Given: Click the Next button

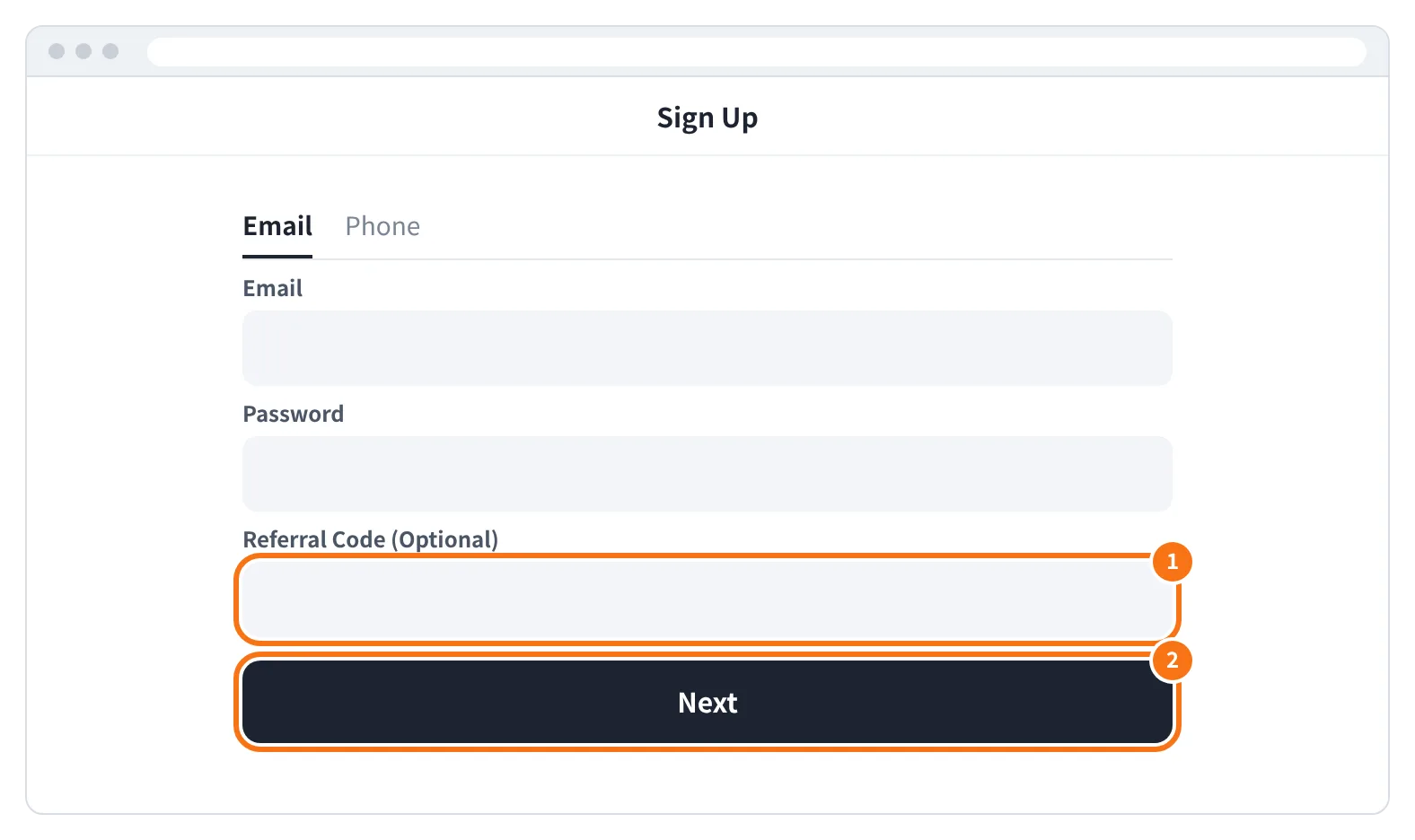Looking at the screenshot, I should coord(707,703).
